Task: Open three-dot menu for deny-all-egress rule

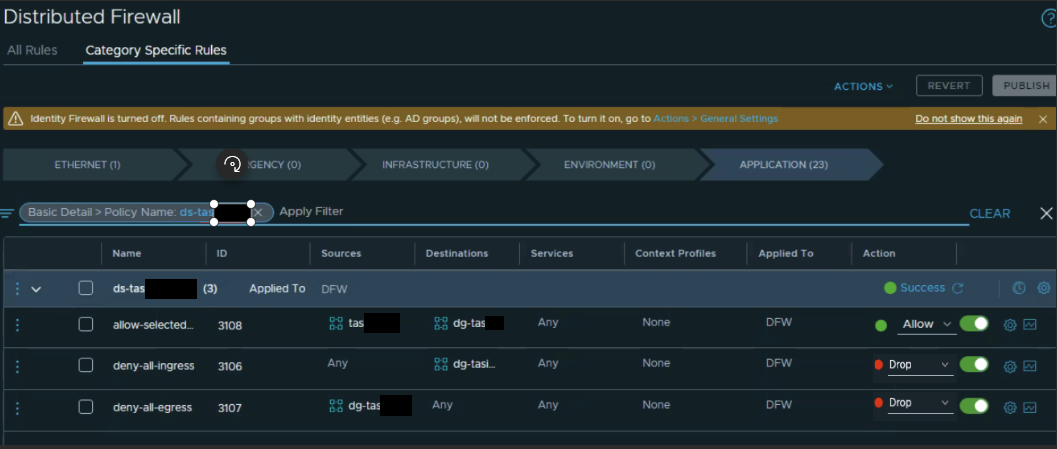Action: (17, 407)
